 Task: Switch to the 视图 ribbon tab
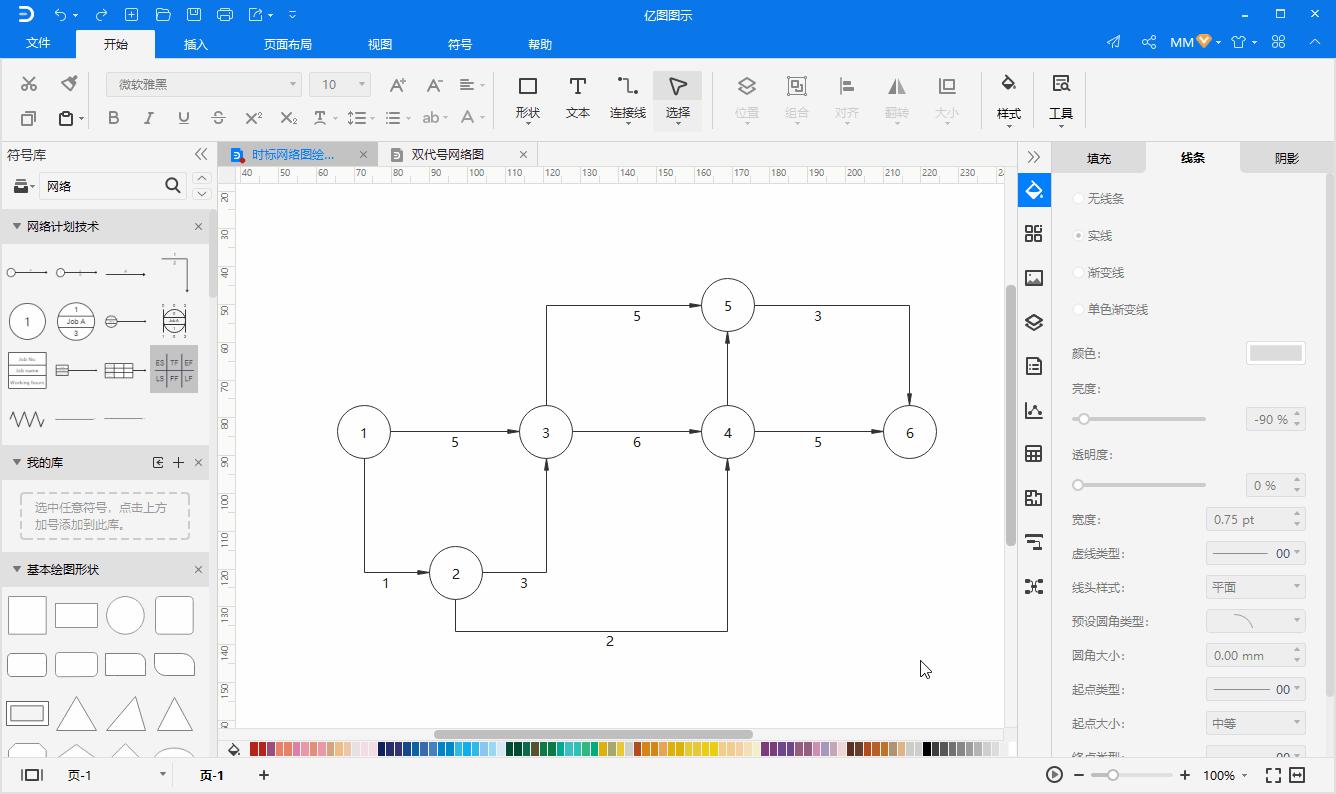click(x=380, y=44)
